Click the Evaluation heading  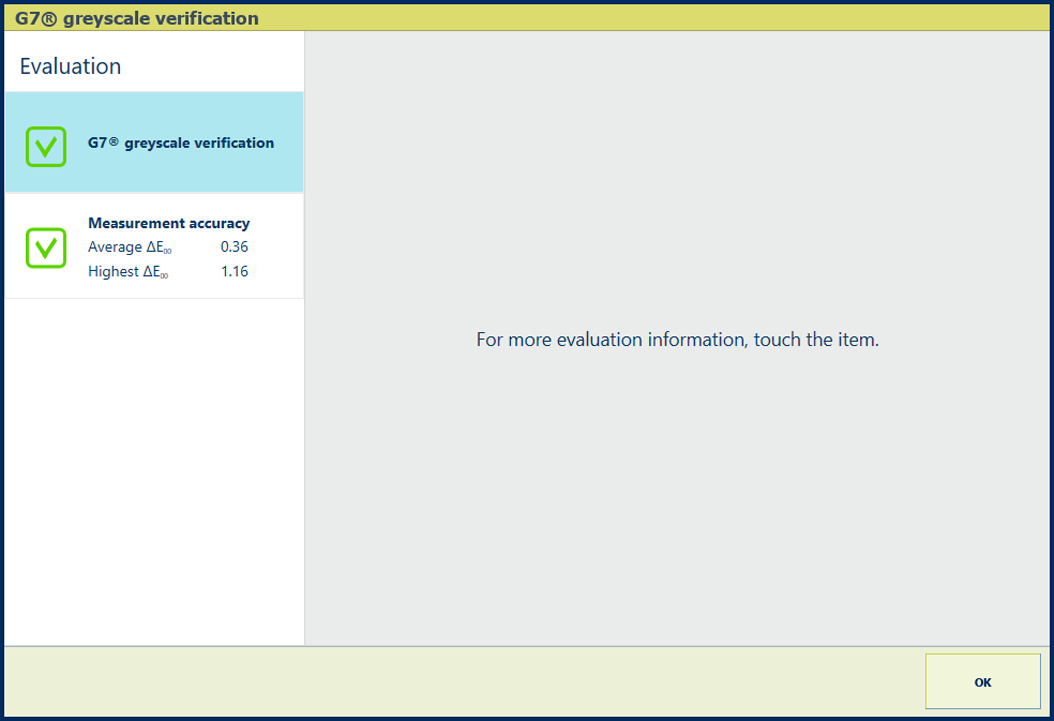pyautogui.click(x=70, y=66)
